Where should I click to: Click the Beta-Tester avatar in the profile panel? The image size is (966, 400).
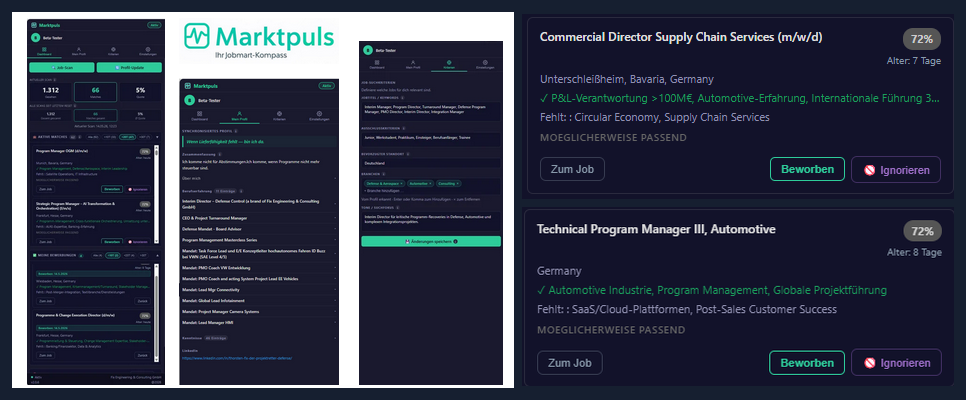189,100
